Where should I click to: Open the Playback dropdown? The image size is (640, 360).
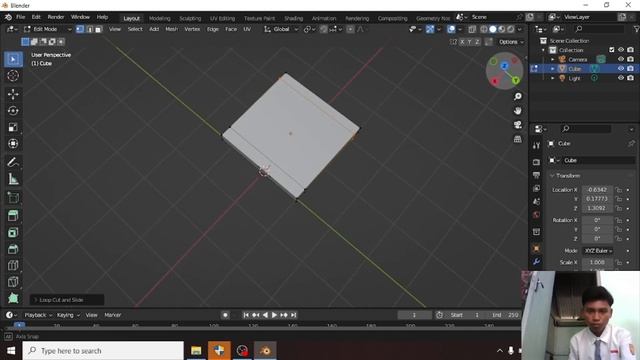(38, 315)
